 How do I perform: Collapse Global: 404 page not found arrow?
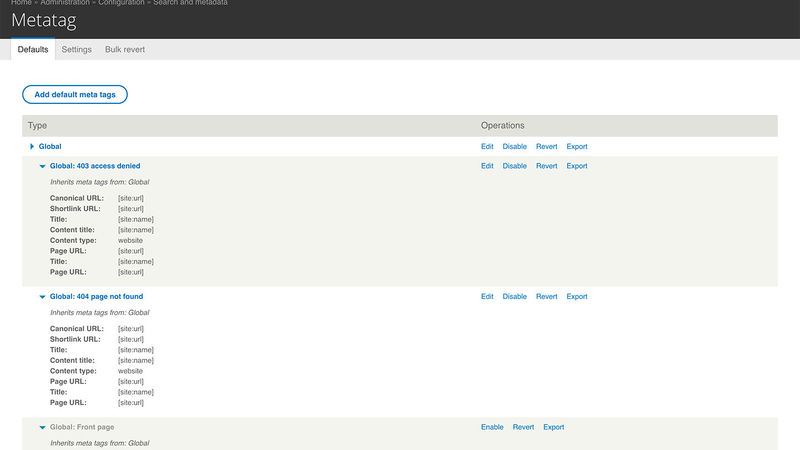42,297
